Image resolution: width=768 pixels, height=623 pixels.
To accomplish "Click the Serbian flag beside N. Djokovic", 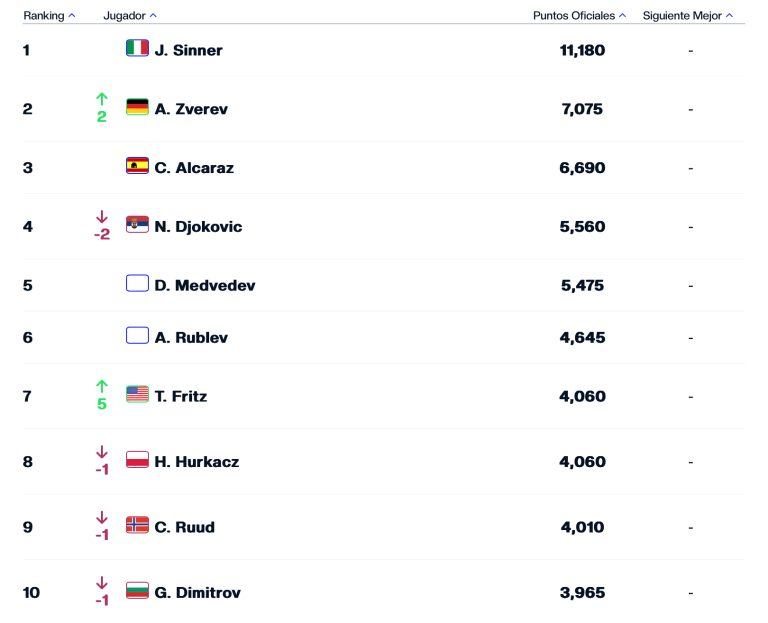I will (137, 224).
